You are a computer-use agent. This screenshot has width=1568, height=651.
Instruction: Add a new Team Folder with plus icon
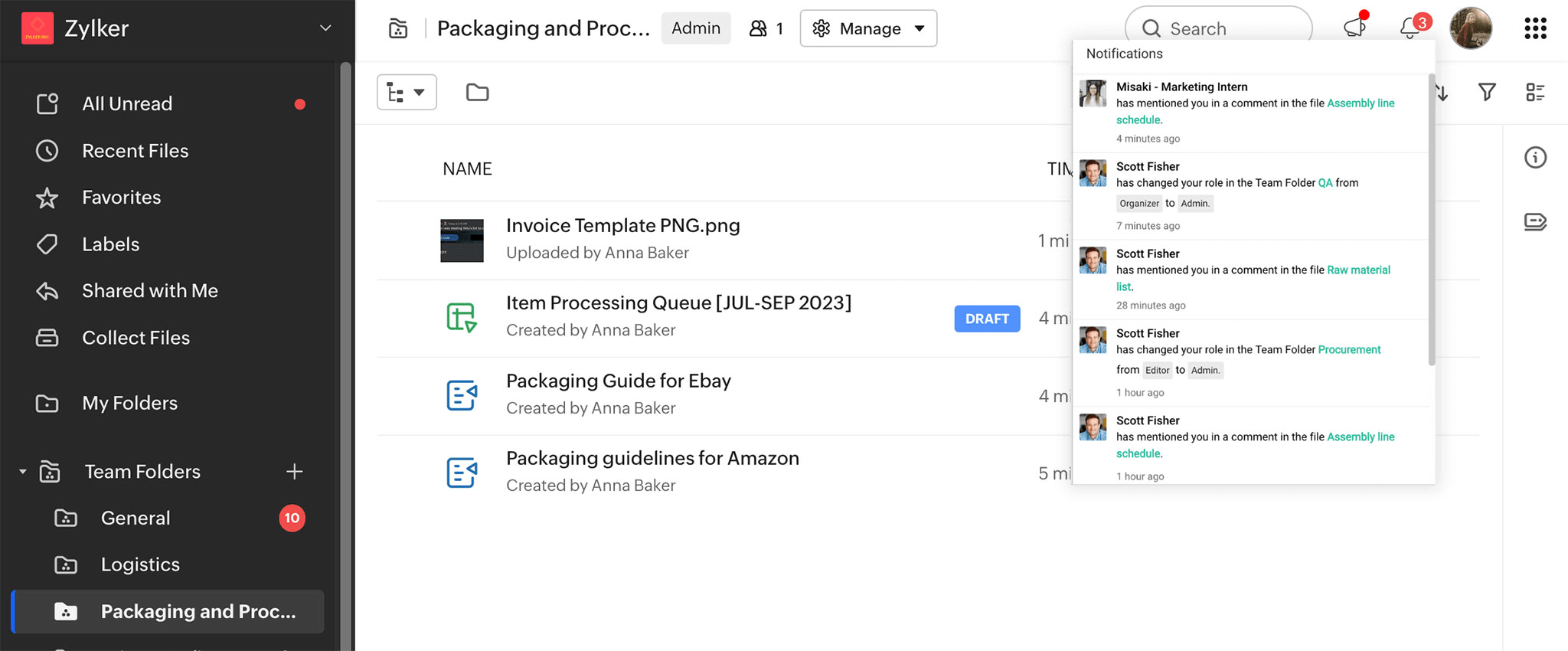tap(294, 472)
